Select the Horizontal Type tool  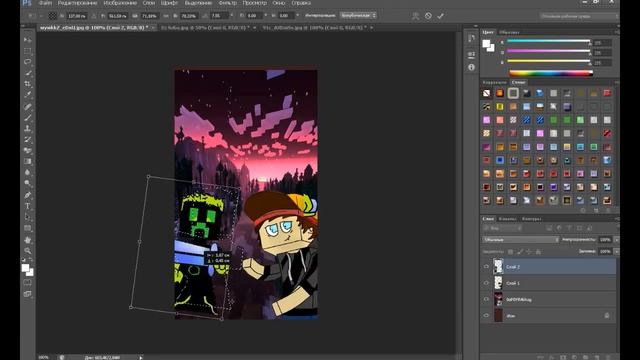(27, 206)
